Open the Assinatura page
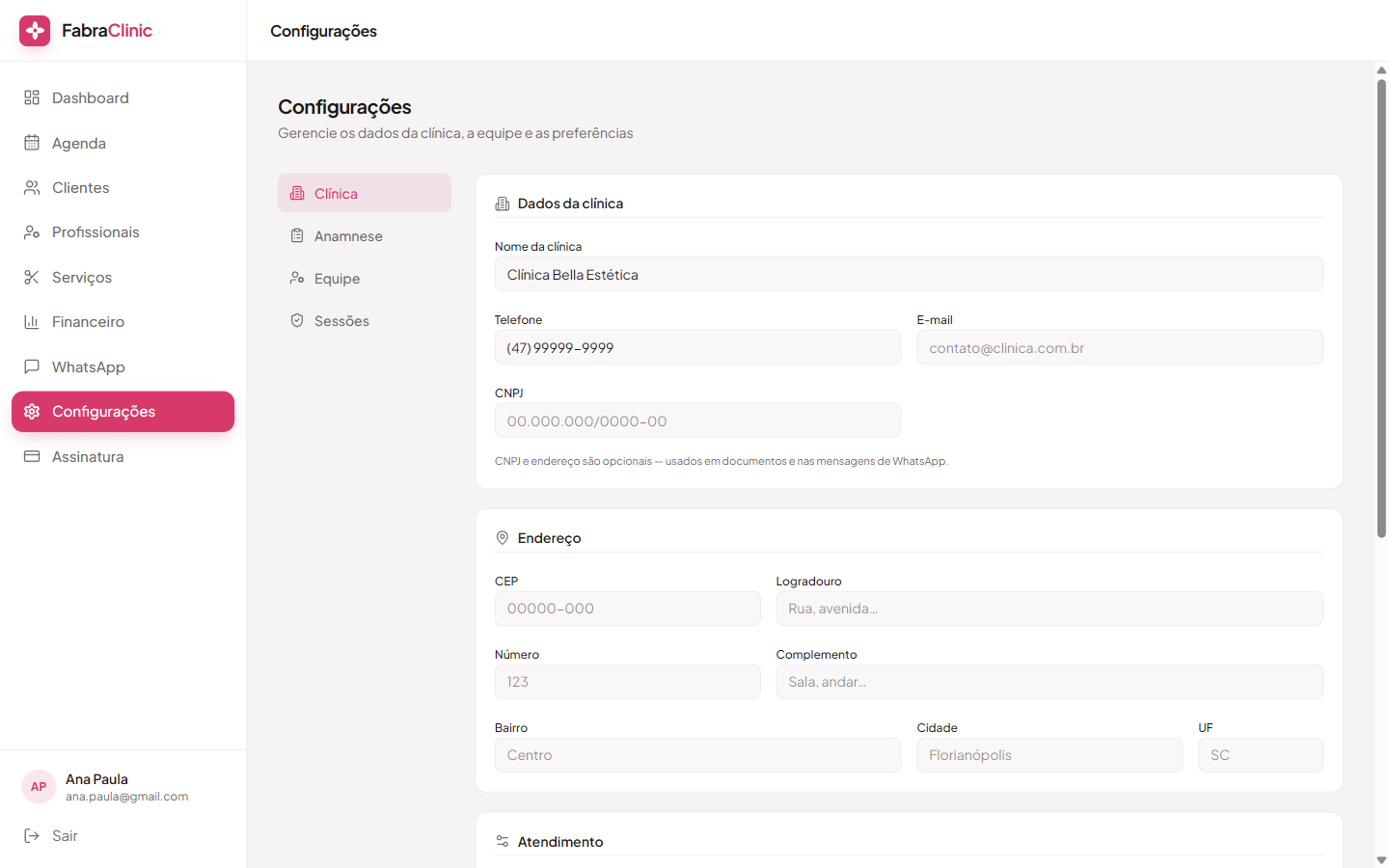1389x868 pixels. point(123,456)
